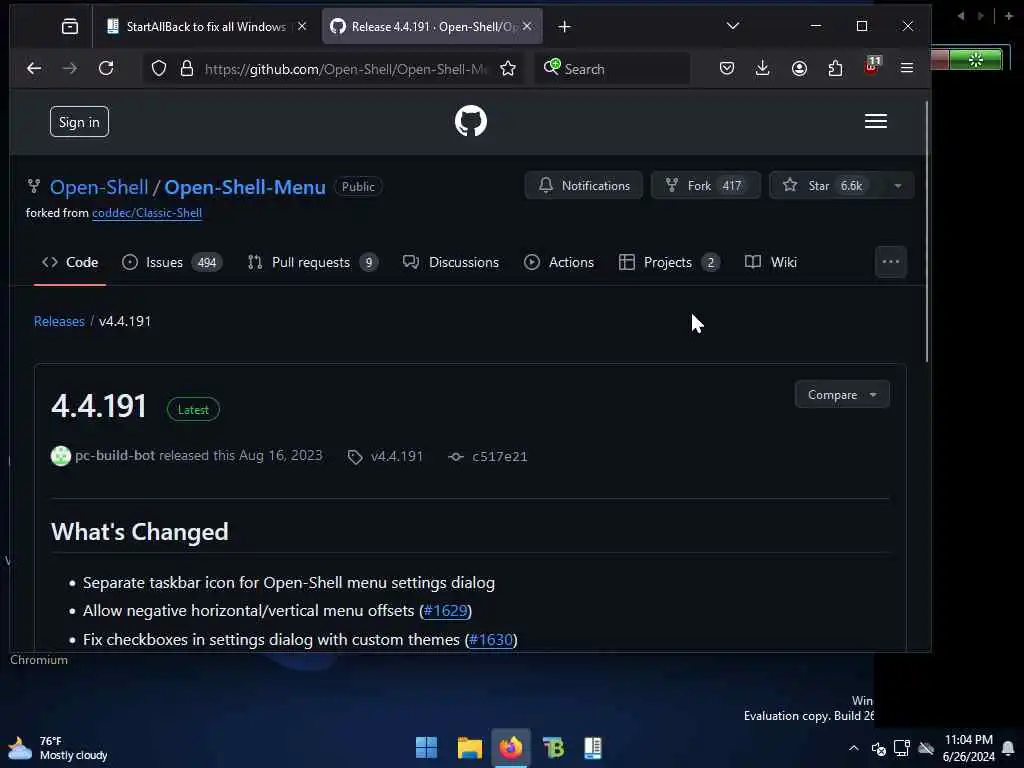Open GitHub site hamburger menu

[x=875, y=121]
